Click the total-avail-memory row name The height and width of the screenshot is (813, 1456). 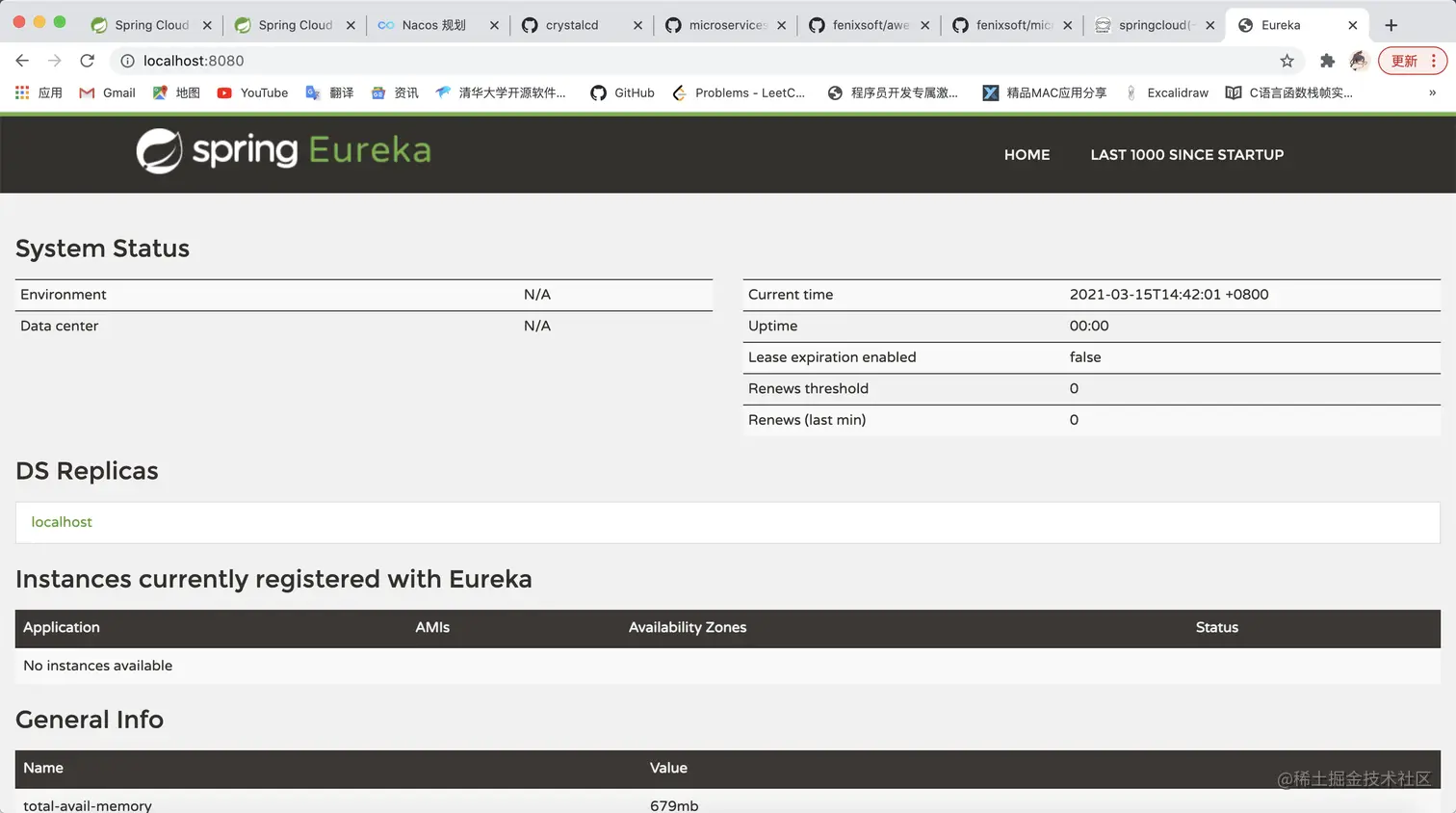[88, 805]
